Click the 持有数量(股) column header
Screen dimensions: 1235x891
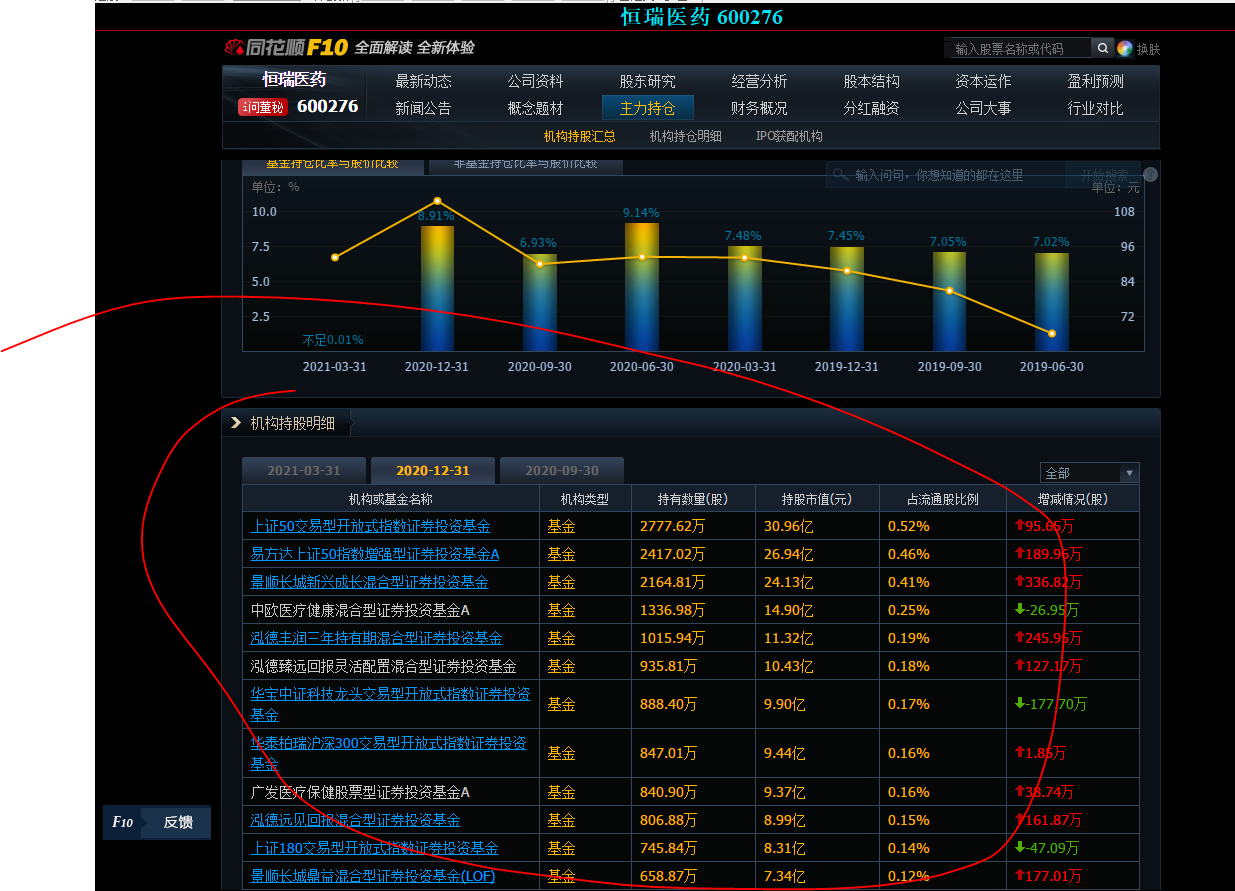coord(692,499)
